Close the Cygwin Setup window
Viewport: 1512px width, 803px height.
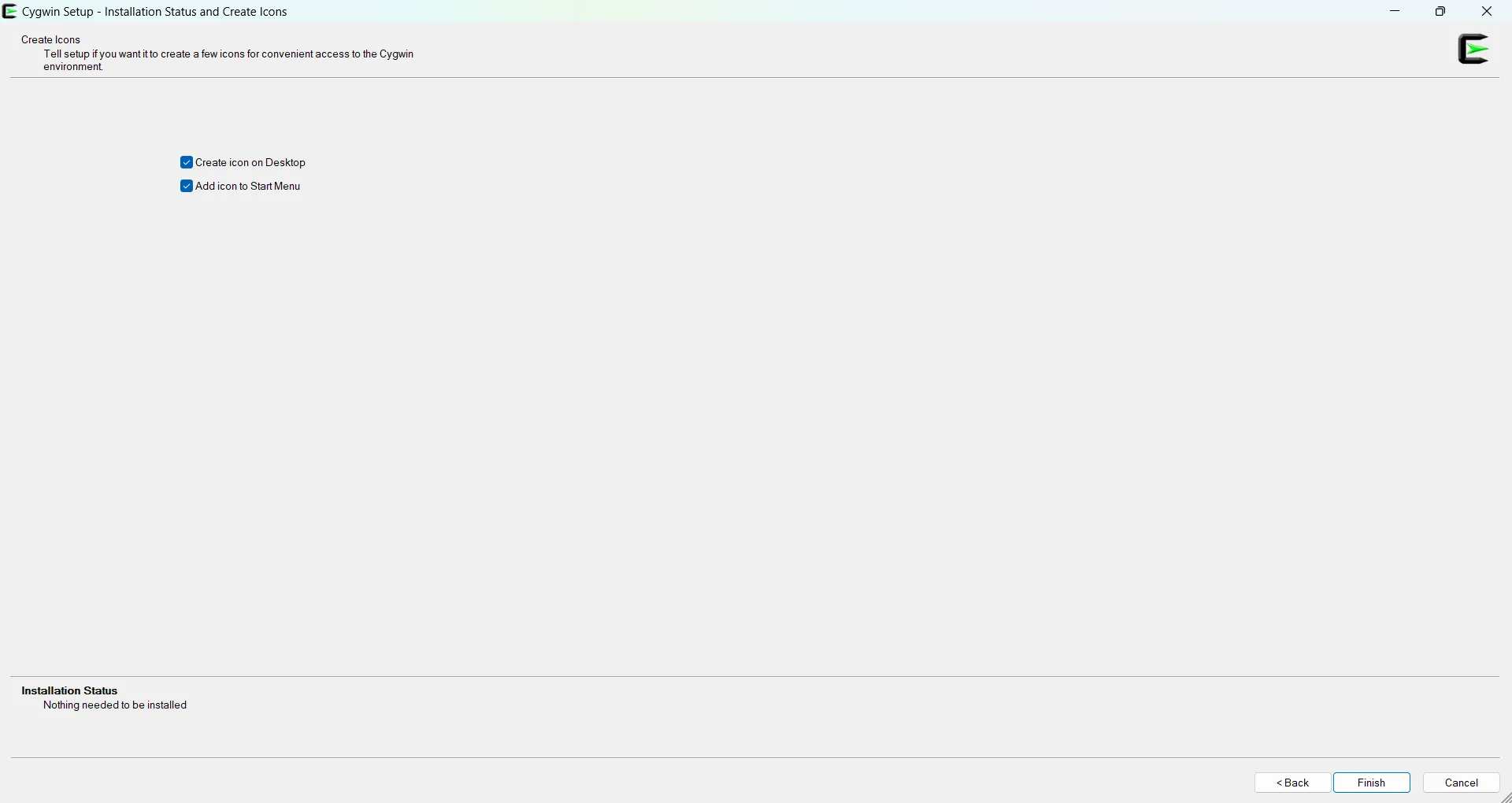[x=1487, y=12]
